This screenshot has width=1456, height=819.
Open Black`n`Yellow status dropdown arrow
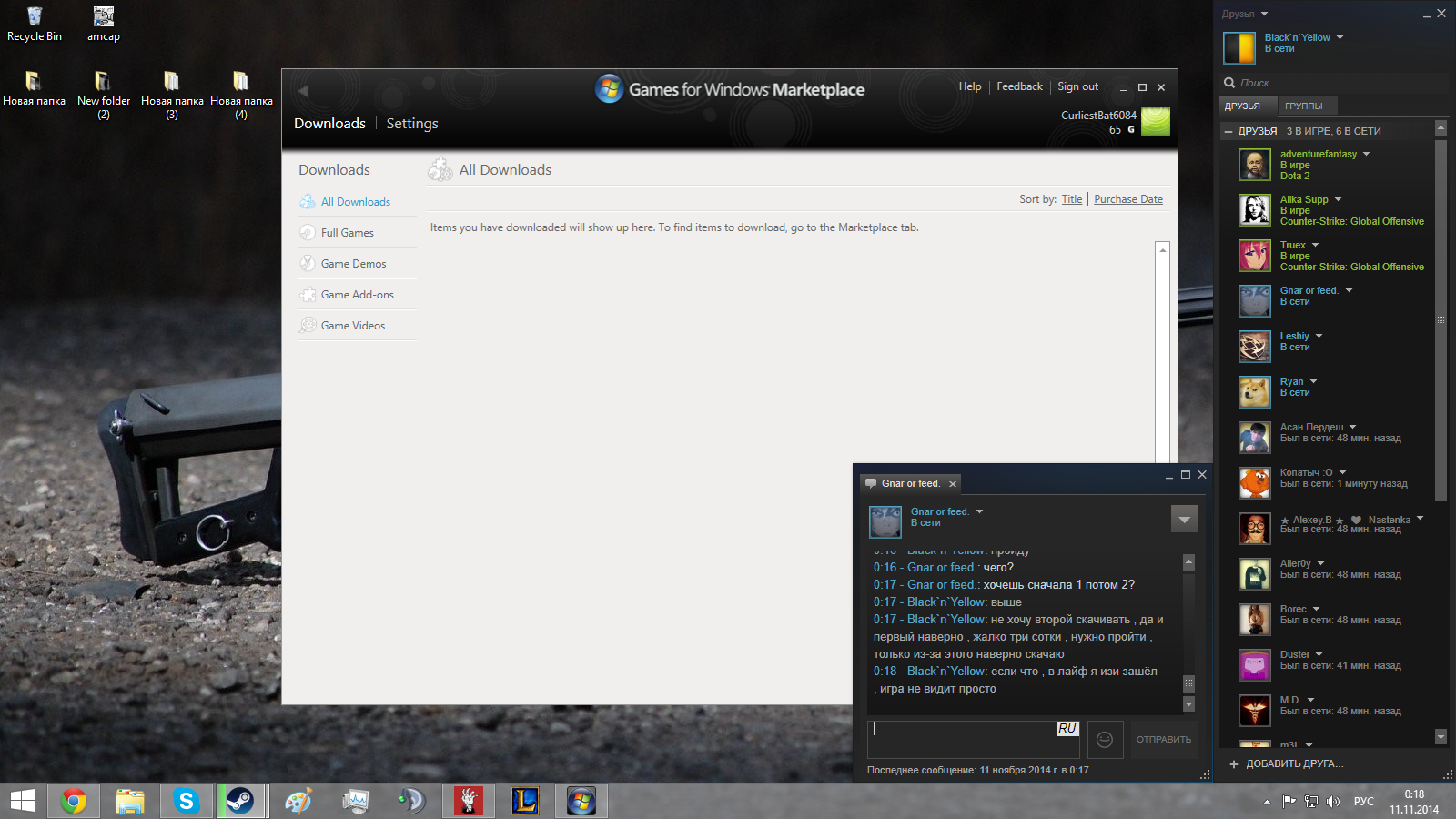coord(1340,37)
